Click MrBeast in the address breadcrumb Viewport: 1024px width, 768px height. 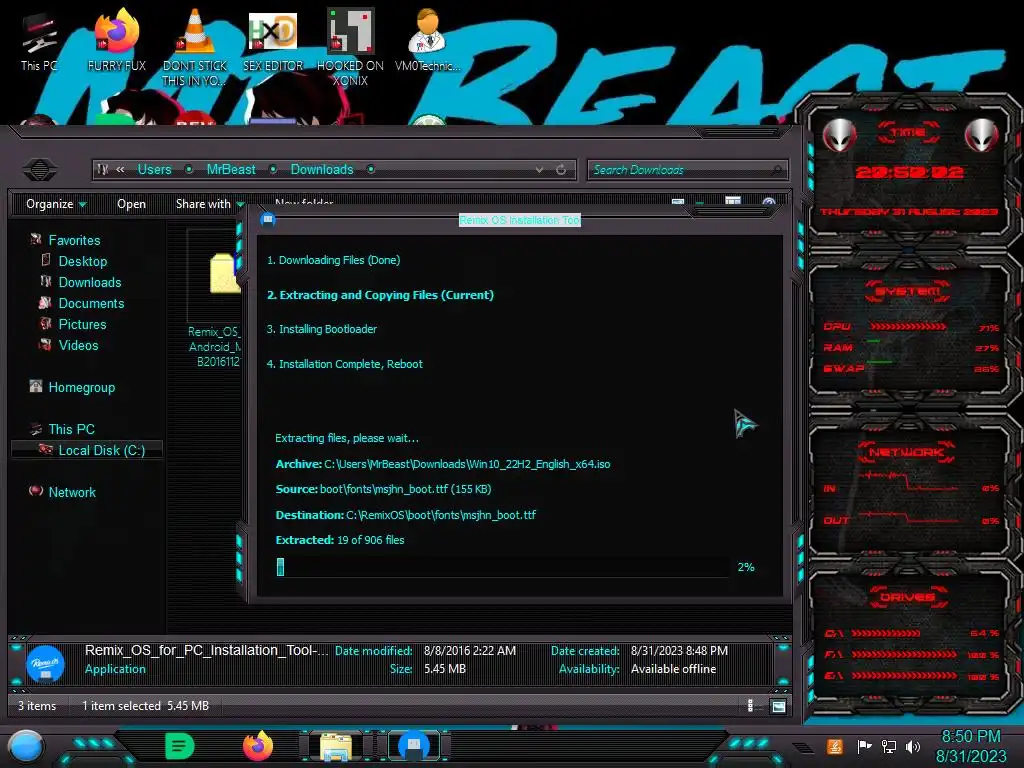click(x=231, y=170)
